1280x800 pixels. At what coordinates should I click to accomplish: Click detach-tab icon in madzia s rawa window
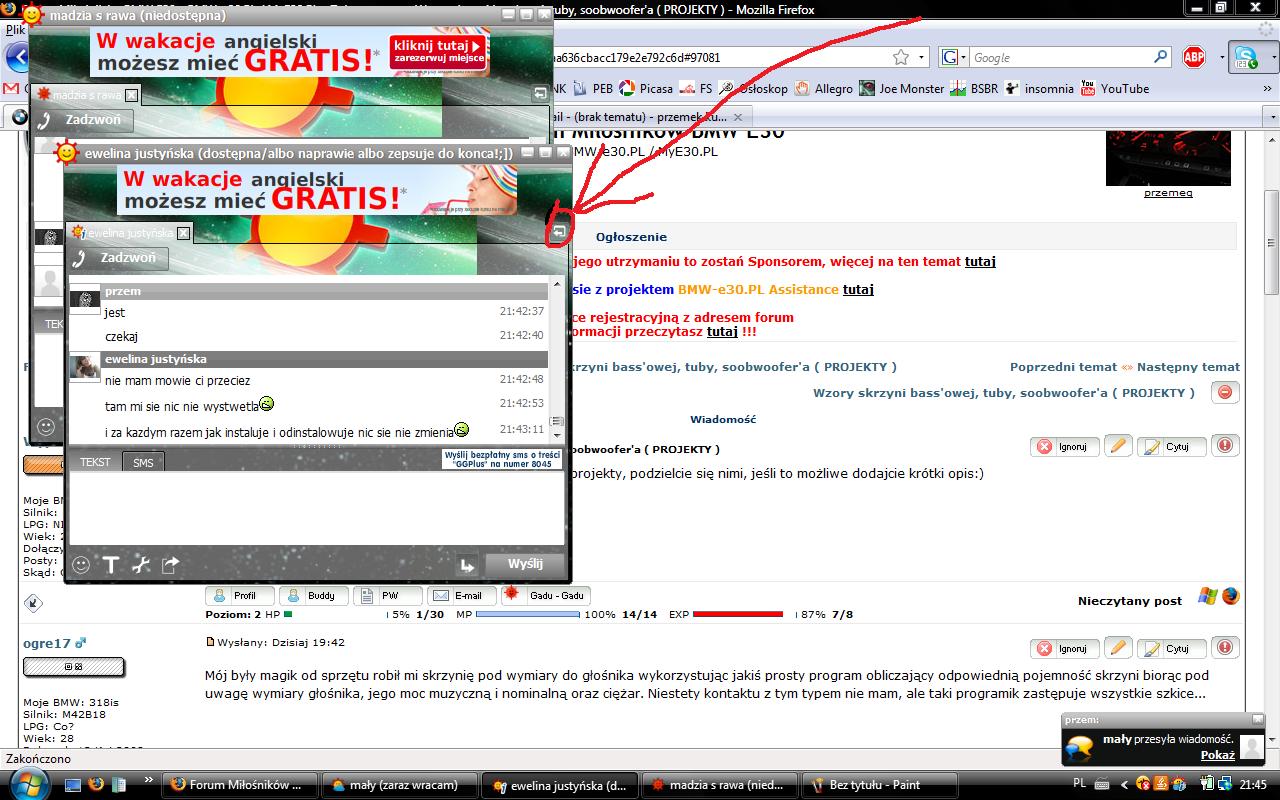(x=540, y=93)
